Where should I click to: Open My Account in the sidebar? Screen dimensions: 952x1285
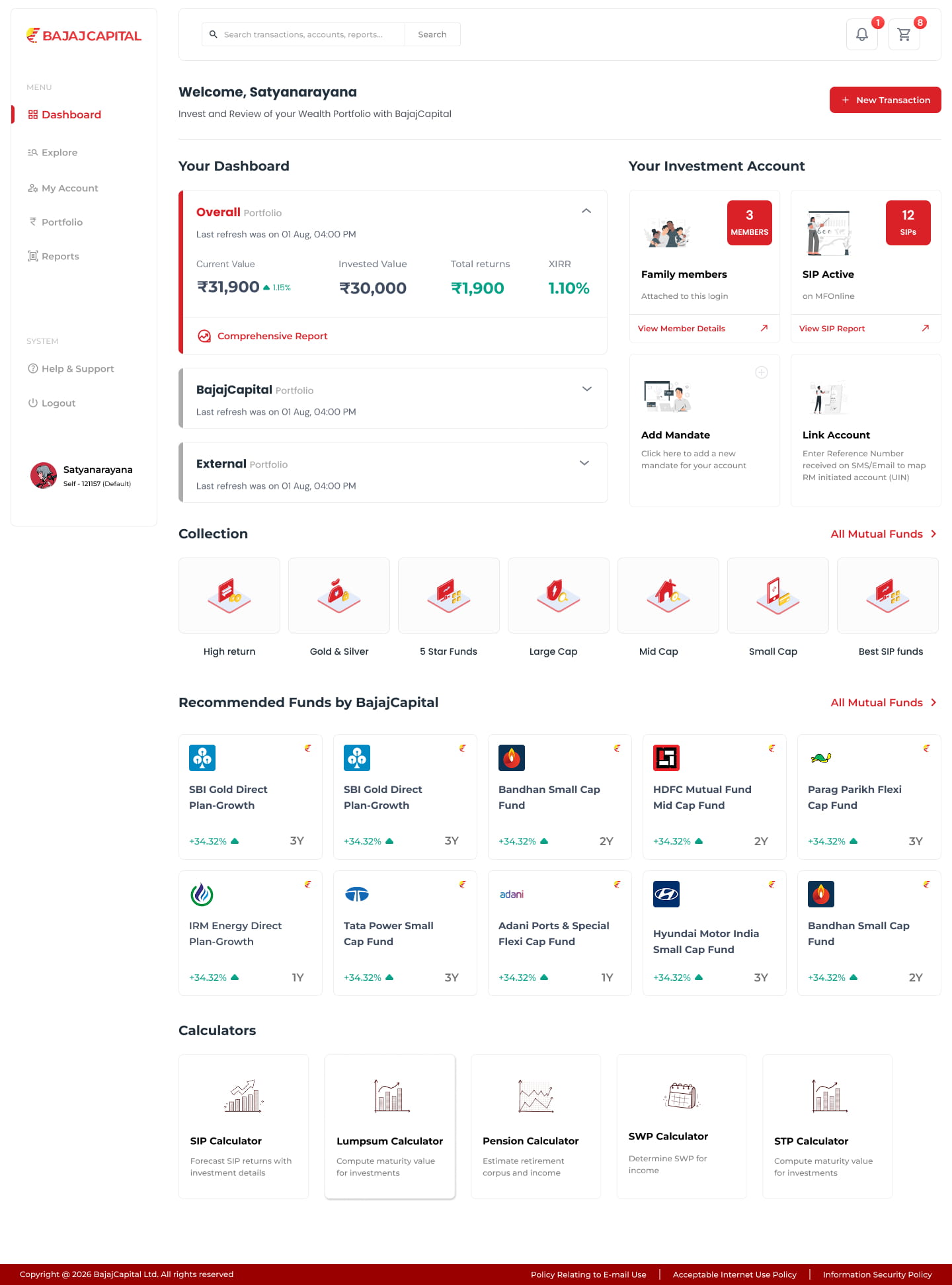point(63,188)
